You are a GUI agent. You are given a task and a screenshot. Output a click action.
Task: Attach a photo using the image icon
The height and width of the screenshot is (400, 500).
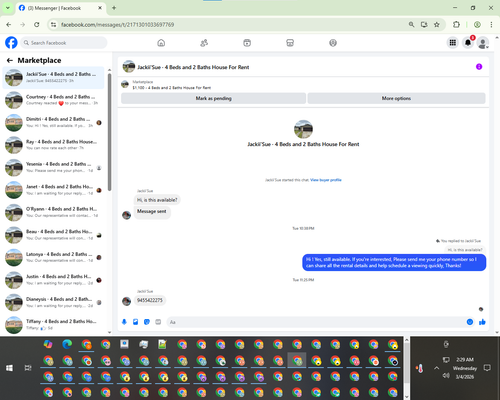pyautogui.click(x=136, y=322)
